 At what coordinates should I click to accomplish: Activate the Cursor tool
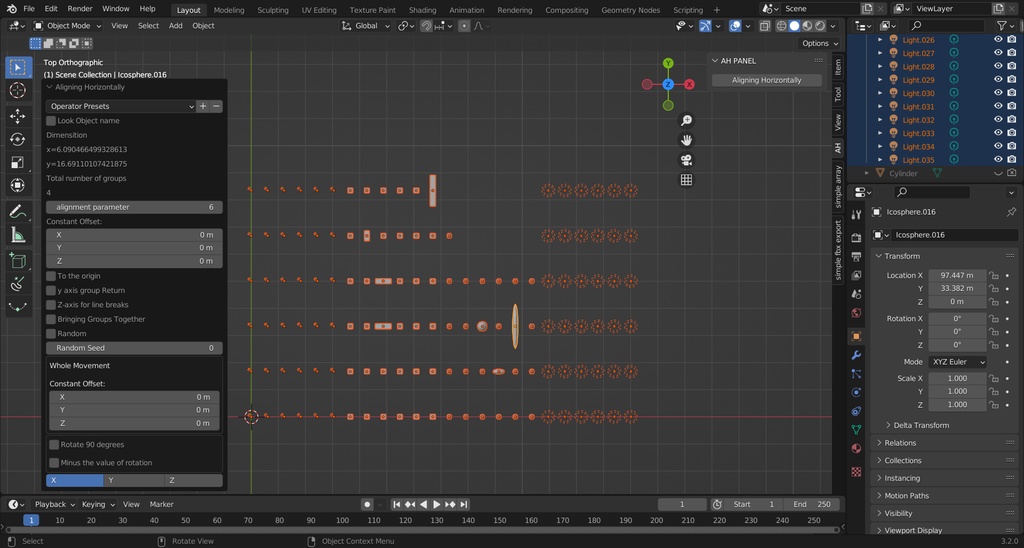[x=18, y=90]
